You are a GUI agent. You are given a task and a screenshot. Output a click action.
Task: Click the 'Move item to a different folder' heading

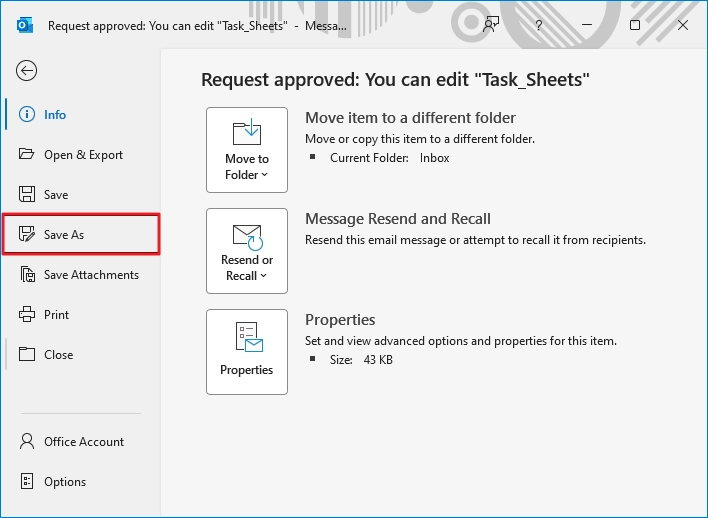click(410, 118)
